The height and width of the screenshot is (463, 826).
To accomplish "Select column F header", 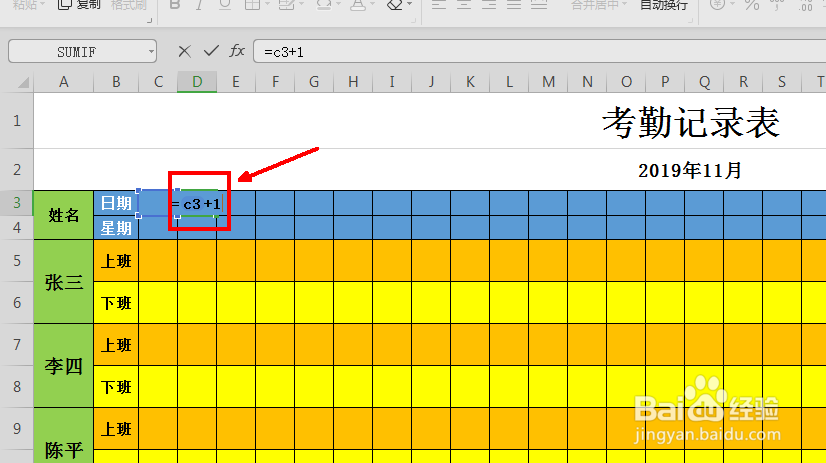I will click(275, 82).
